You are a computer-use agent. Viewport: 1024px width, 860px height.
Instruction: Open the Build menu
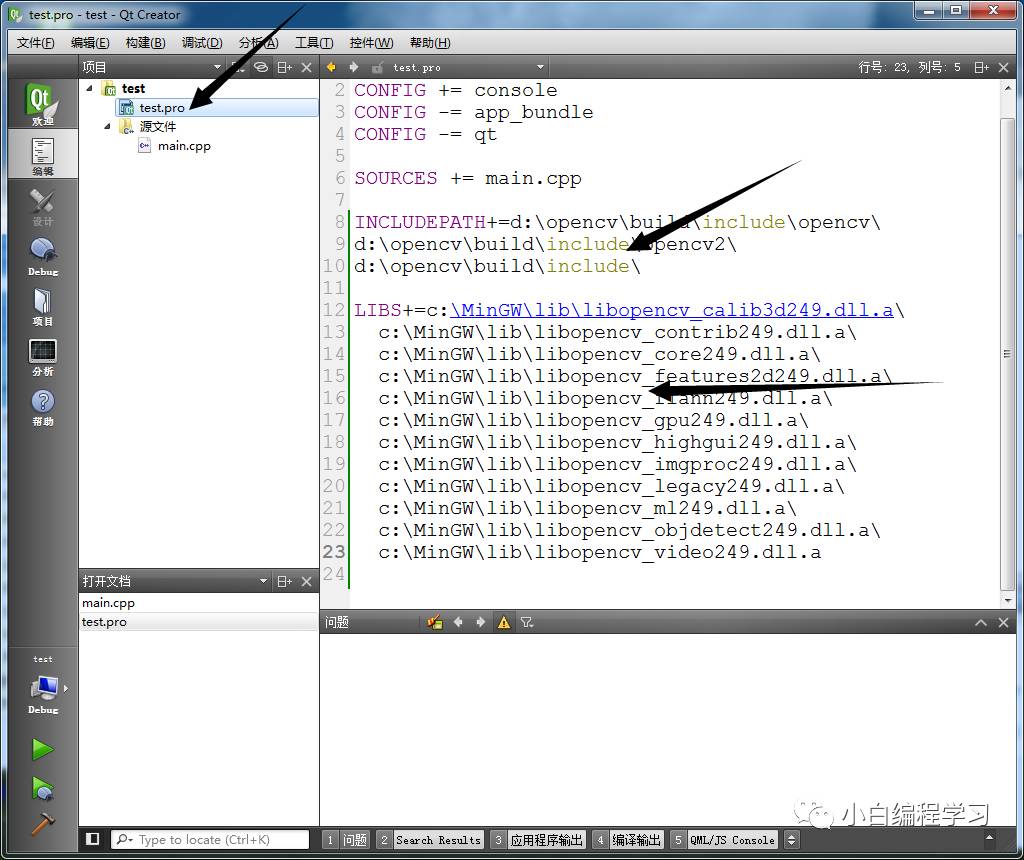145,42
